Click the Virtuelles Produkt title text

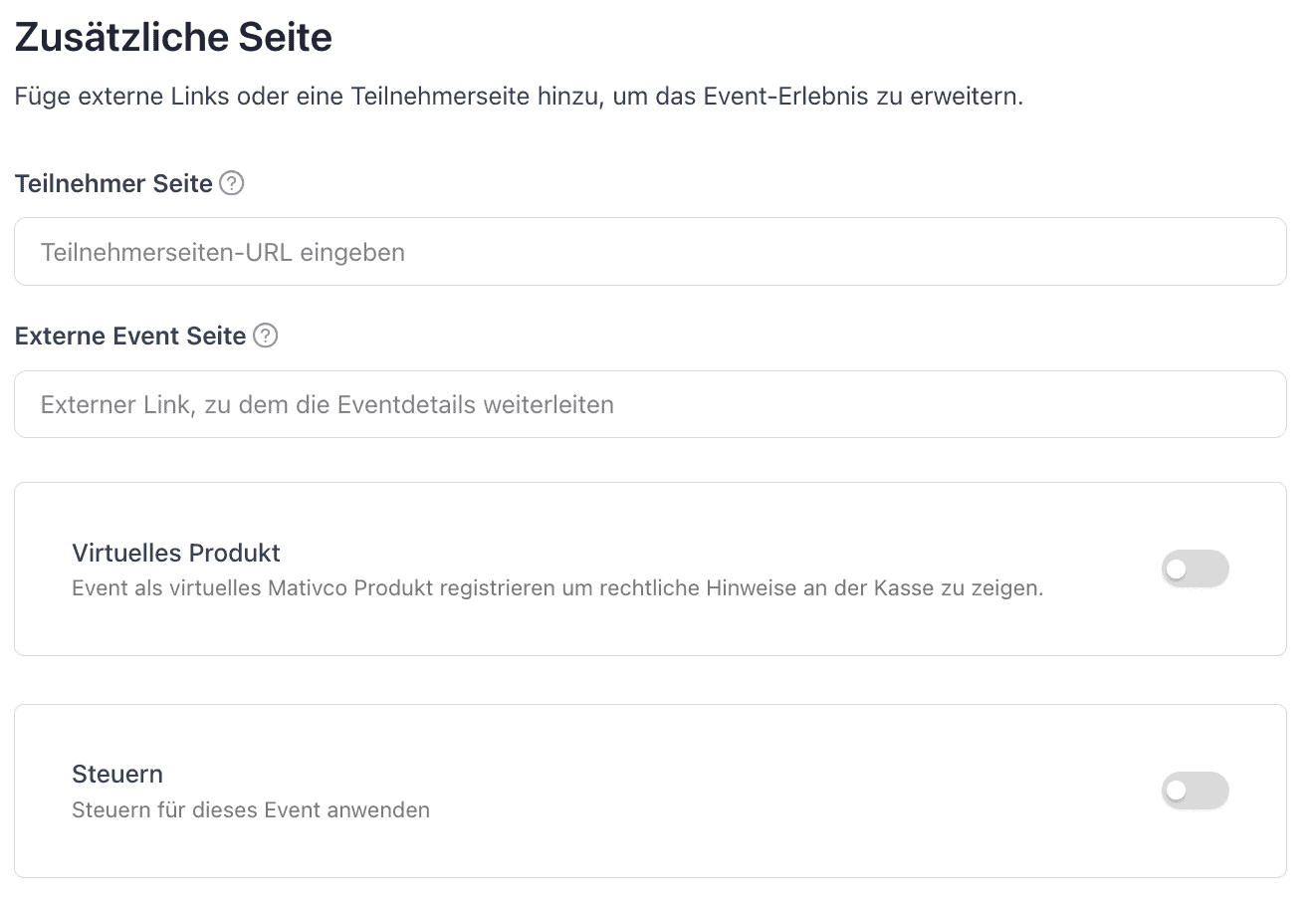pos(176,553)
